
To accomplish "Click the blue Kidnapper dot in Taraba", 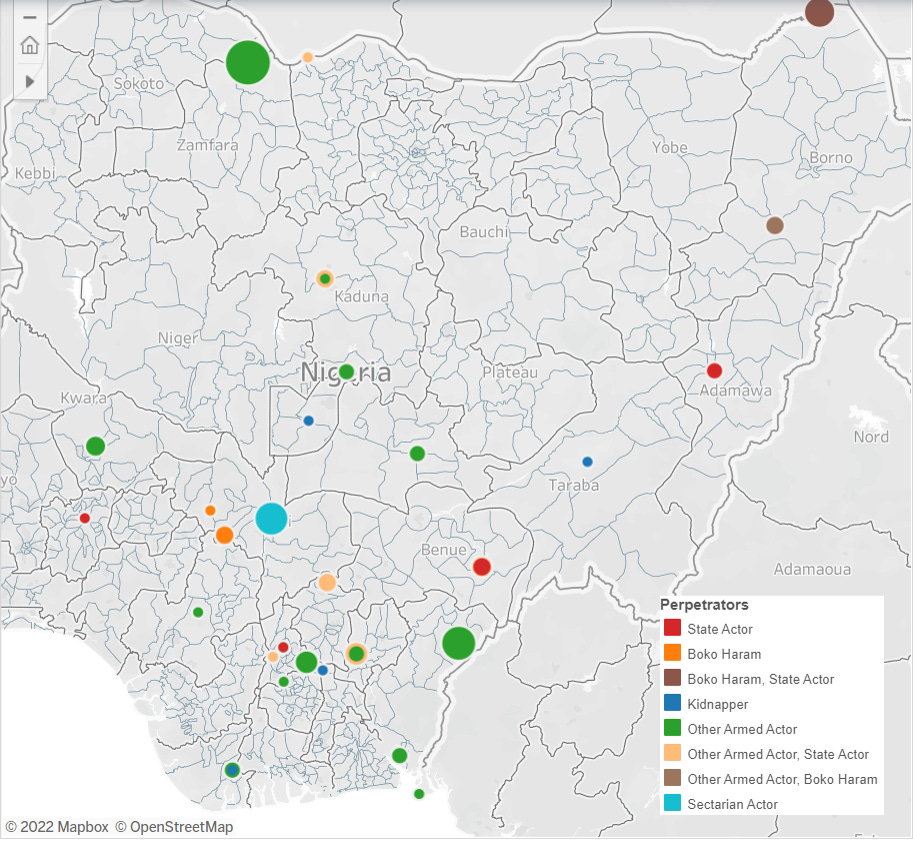I will click(x=588, y=461).
